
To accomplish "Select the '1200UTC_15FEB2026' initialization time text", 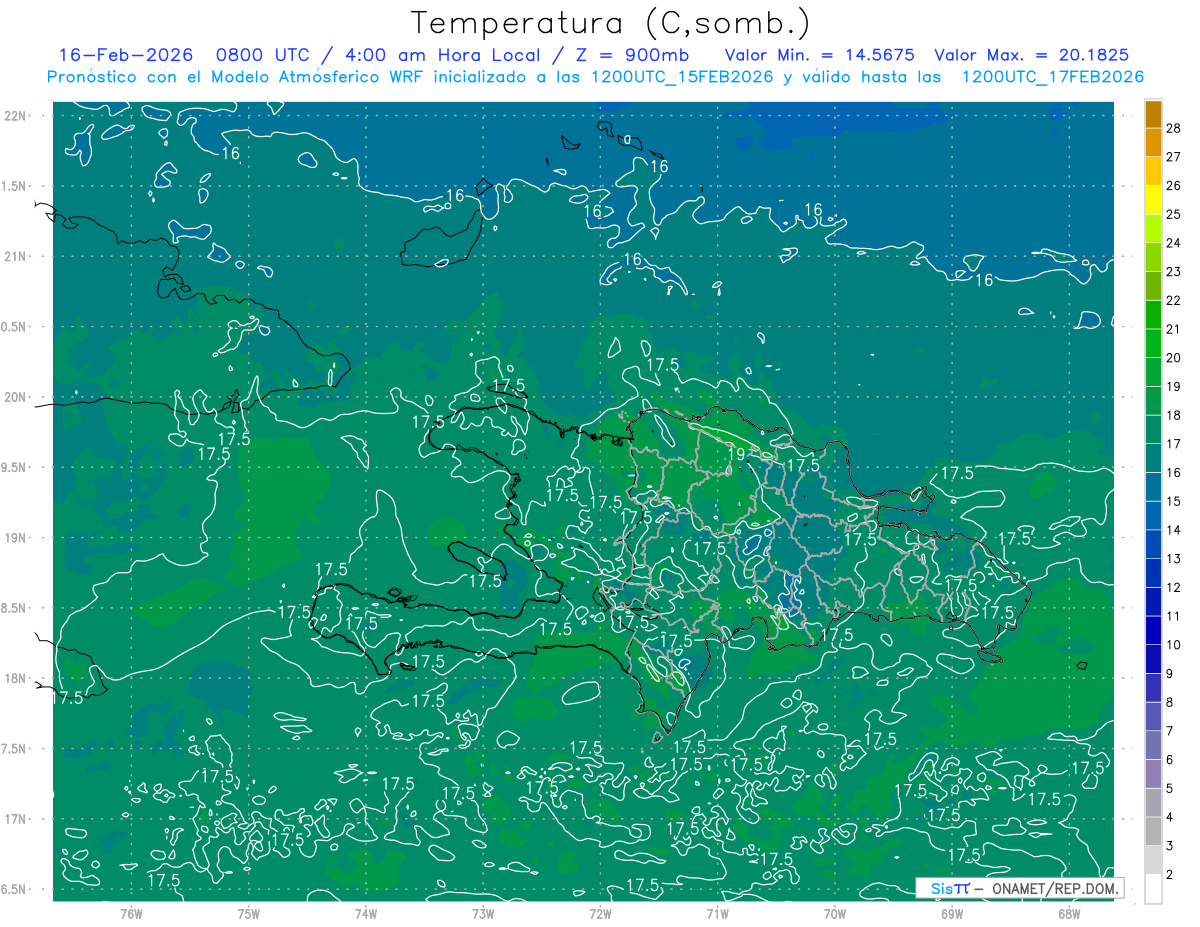I will 682,77.
